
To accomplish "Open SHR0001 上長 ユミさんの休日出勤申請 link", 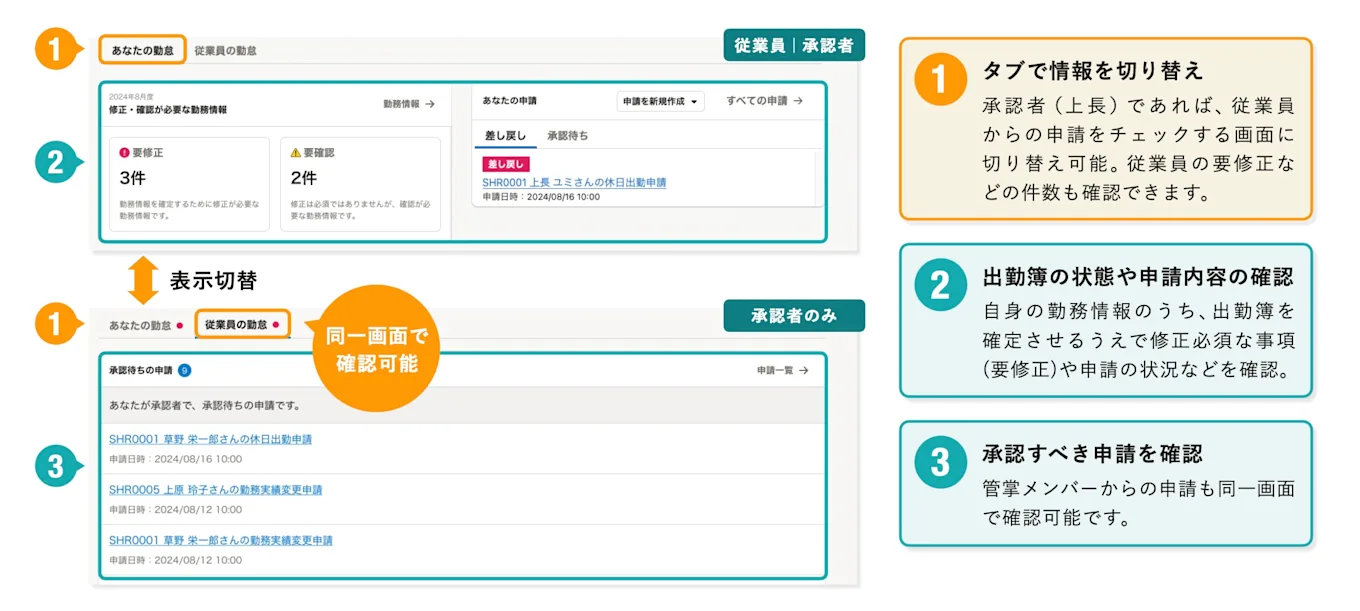I will click(574, 183).
